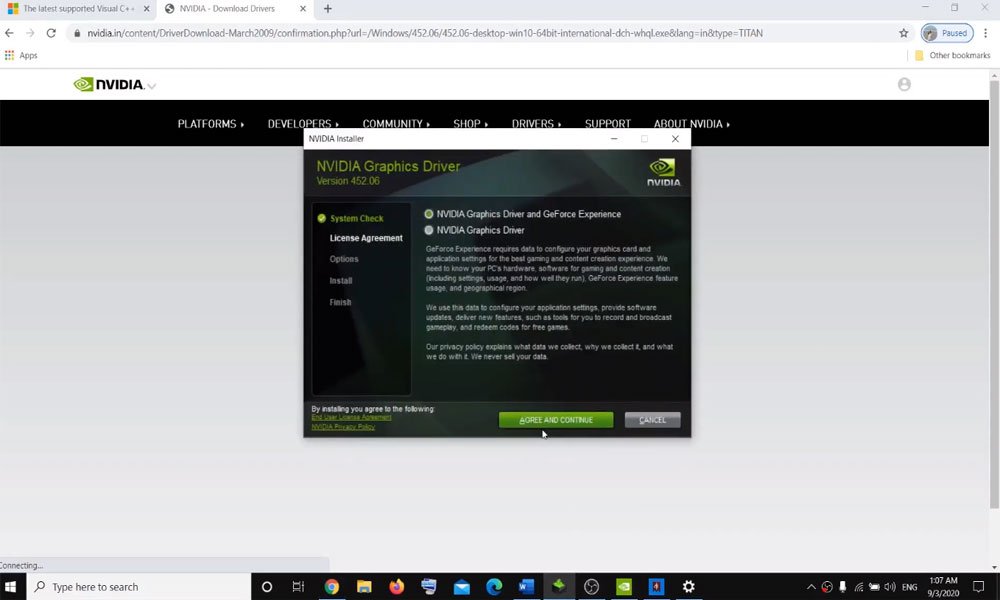The height and width of the screenshot is (600, 1000).
Task: Click the browser address bar URL
Action: [x=425, y=33]
